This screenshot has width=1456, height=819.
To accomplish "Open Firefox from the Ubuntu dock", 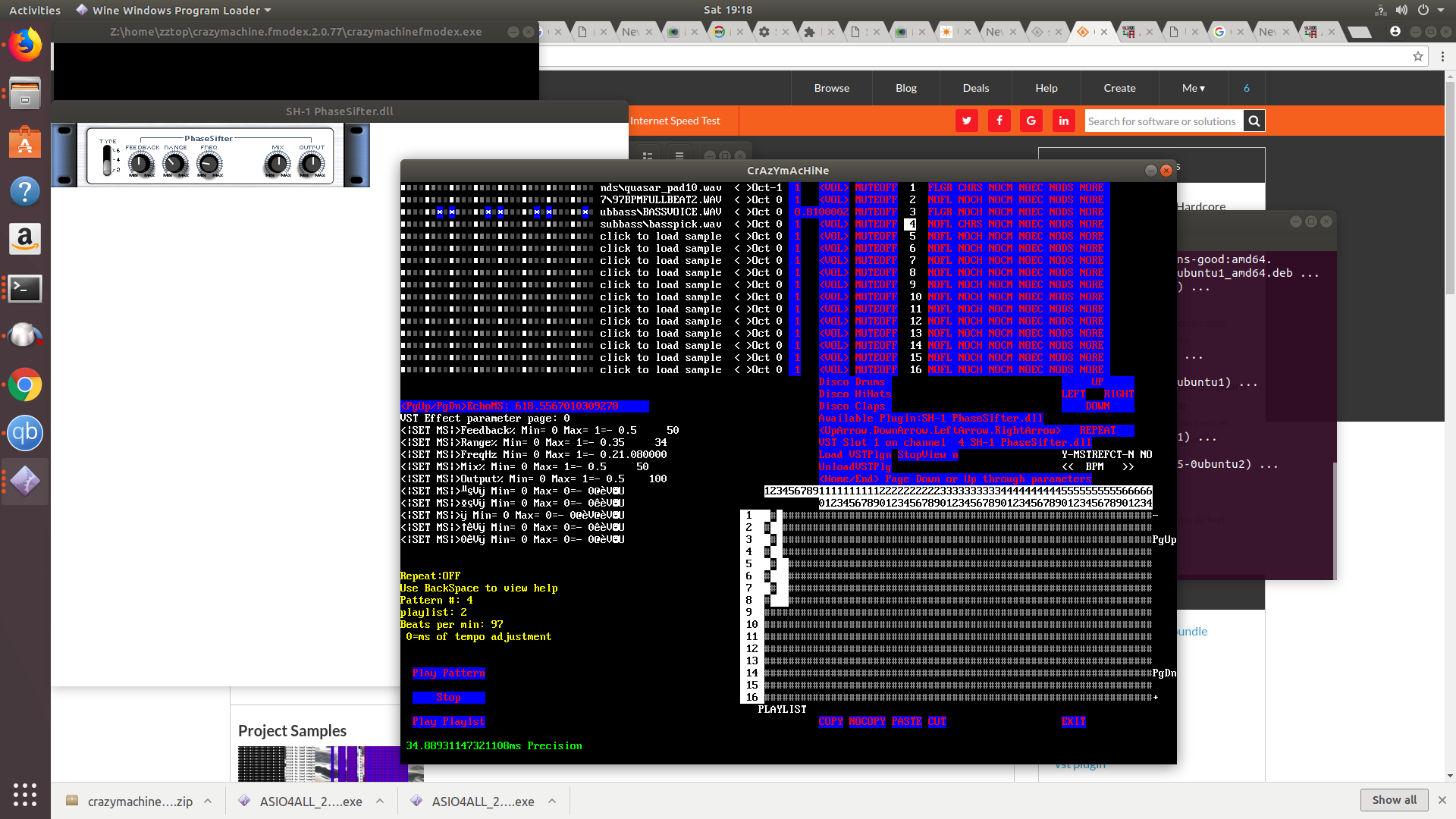I will point(25,45).
